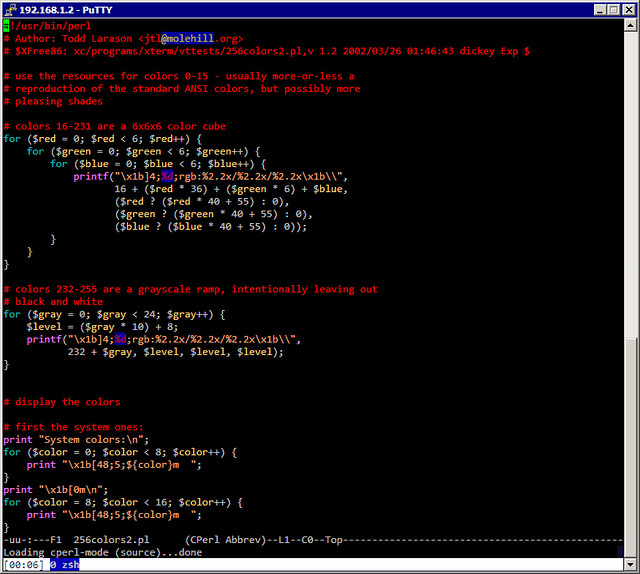Click the '($red ? ($red * 40 + 55)' line
This screenshot has width=640, height=574.
coord(202,202)
